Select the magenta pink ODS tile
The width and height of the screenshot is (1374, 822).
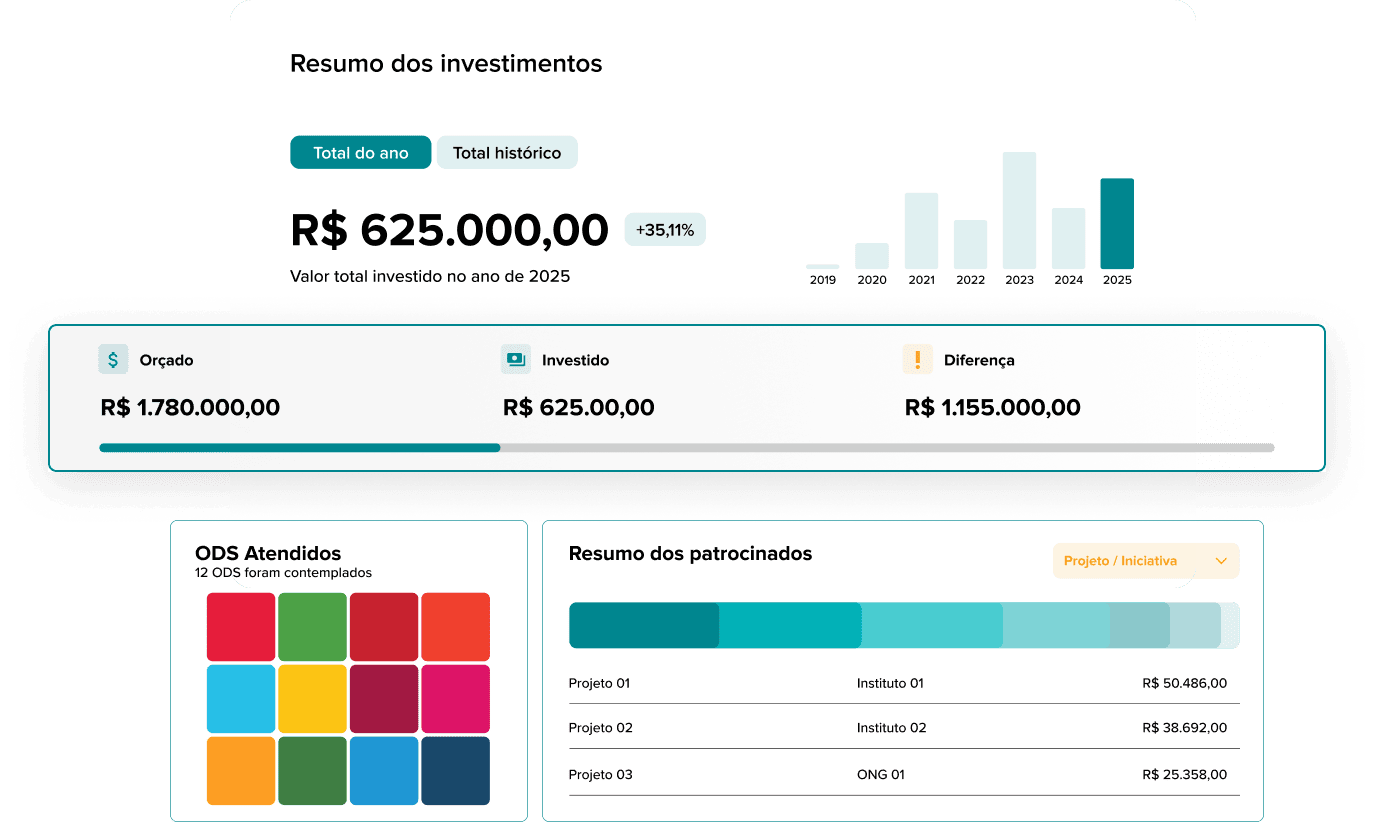455,699
